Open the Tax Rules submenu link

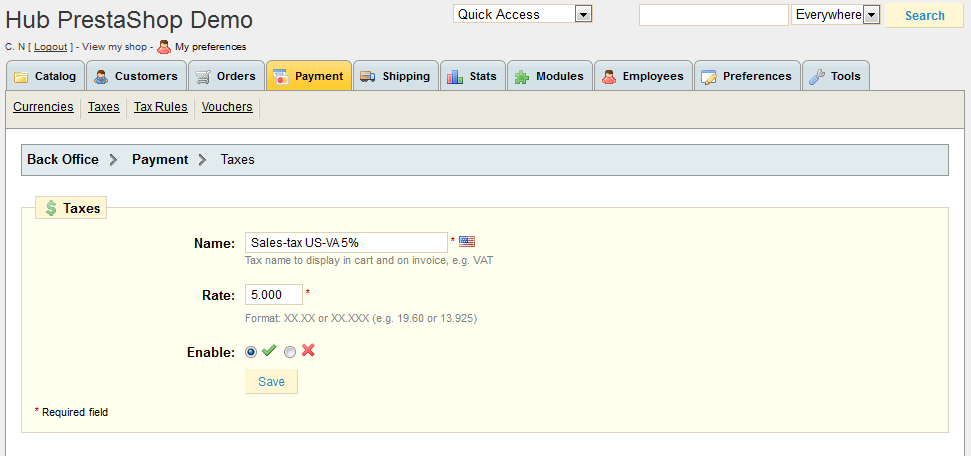160,107
